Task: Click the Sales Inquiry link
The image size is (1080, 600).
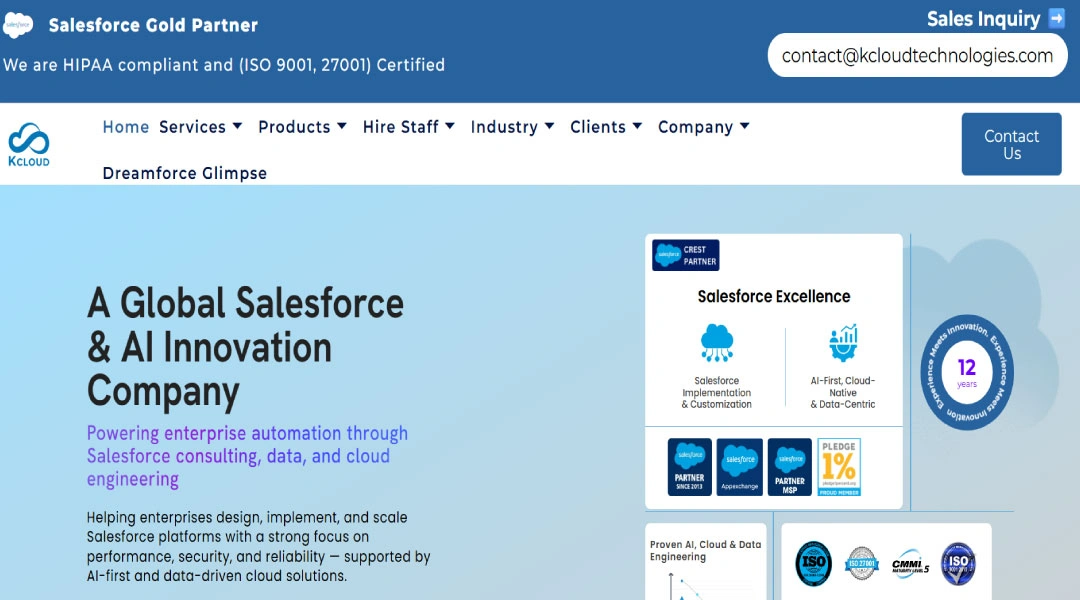Action: tap(983, 19)
